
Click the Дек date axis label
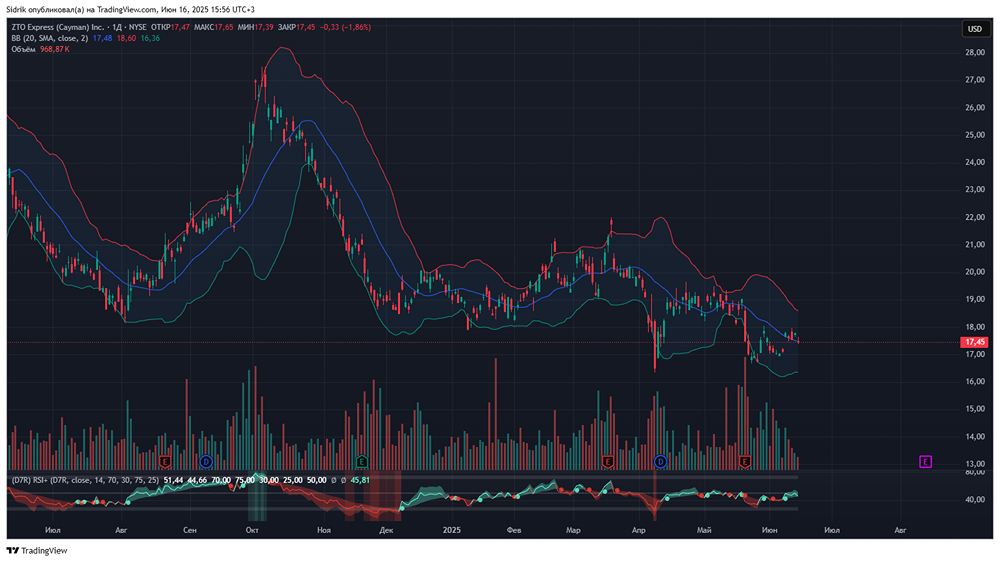386,530
